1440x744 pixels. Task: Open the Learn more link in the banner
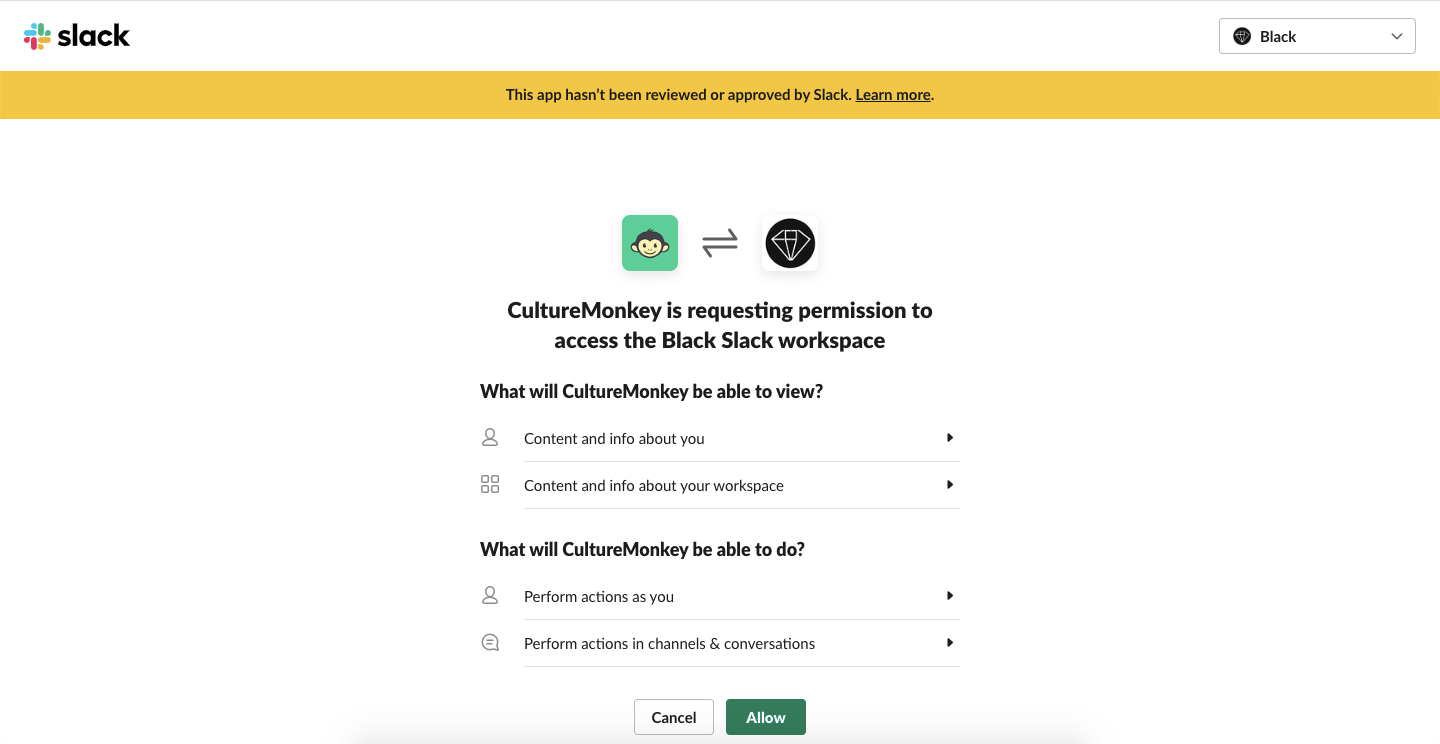pos(892,94)
